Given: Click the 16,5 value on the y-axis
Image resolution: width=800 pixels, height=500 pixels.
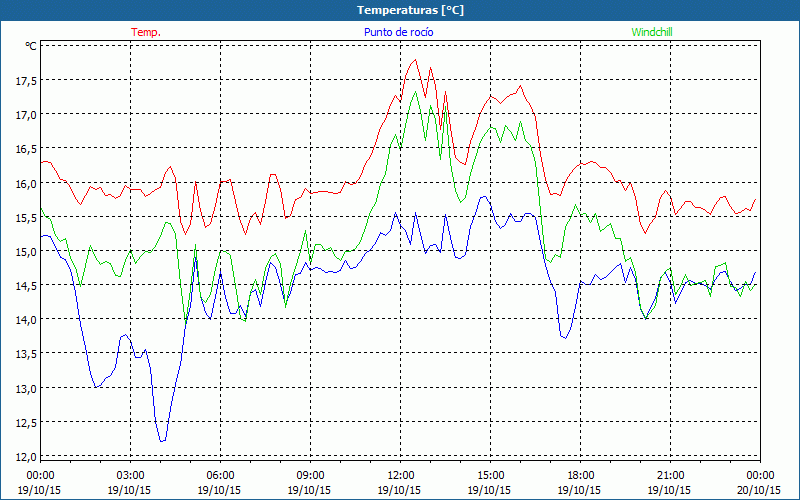Looking at the screenshot, I should [x=26, y=149].
